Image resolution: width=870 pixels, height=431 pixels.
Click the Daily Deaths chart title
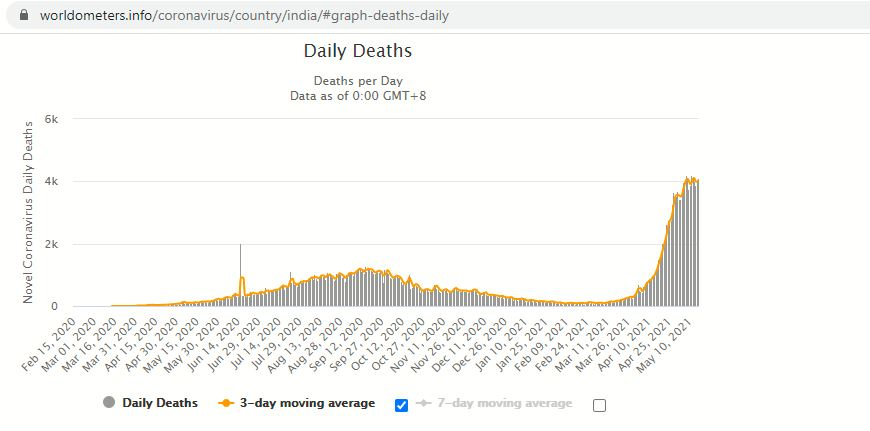[x=357, y=51]
